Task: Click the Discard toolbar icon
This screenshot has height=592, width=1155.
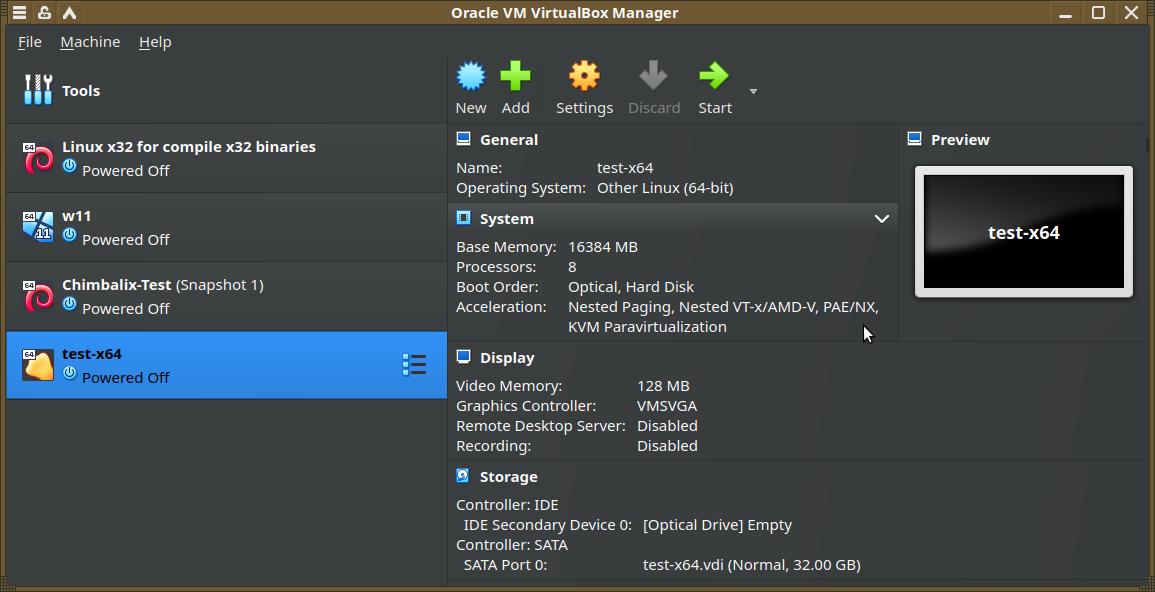Action: [x=653, y=77]
